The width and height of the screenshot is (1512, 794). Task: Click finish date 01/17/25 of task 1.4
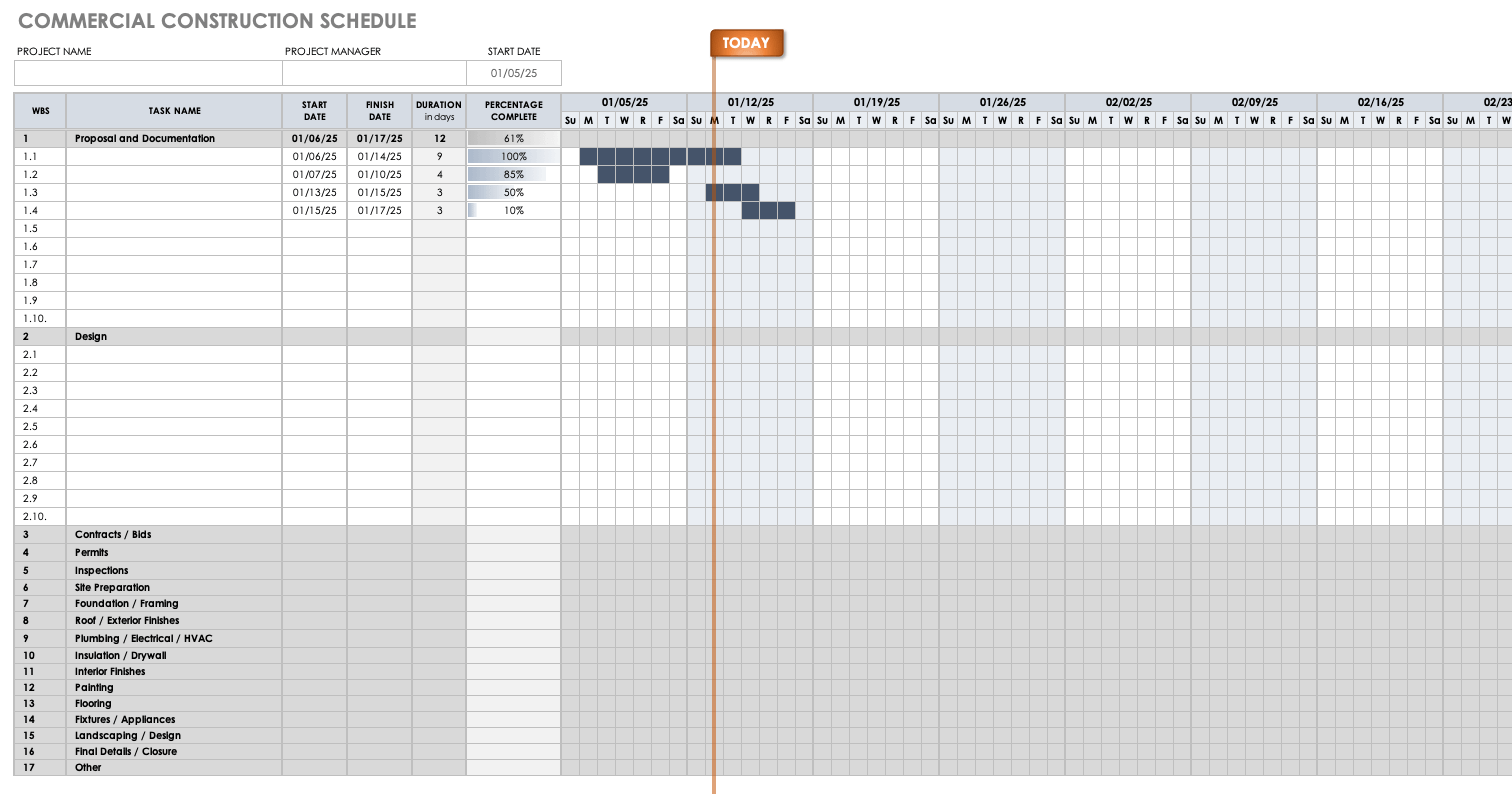(380, 211)
